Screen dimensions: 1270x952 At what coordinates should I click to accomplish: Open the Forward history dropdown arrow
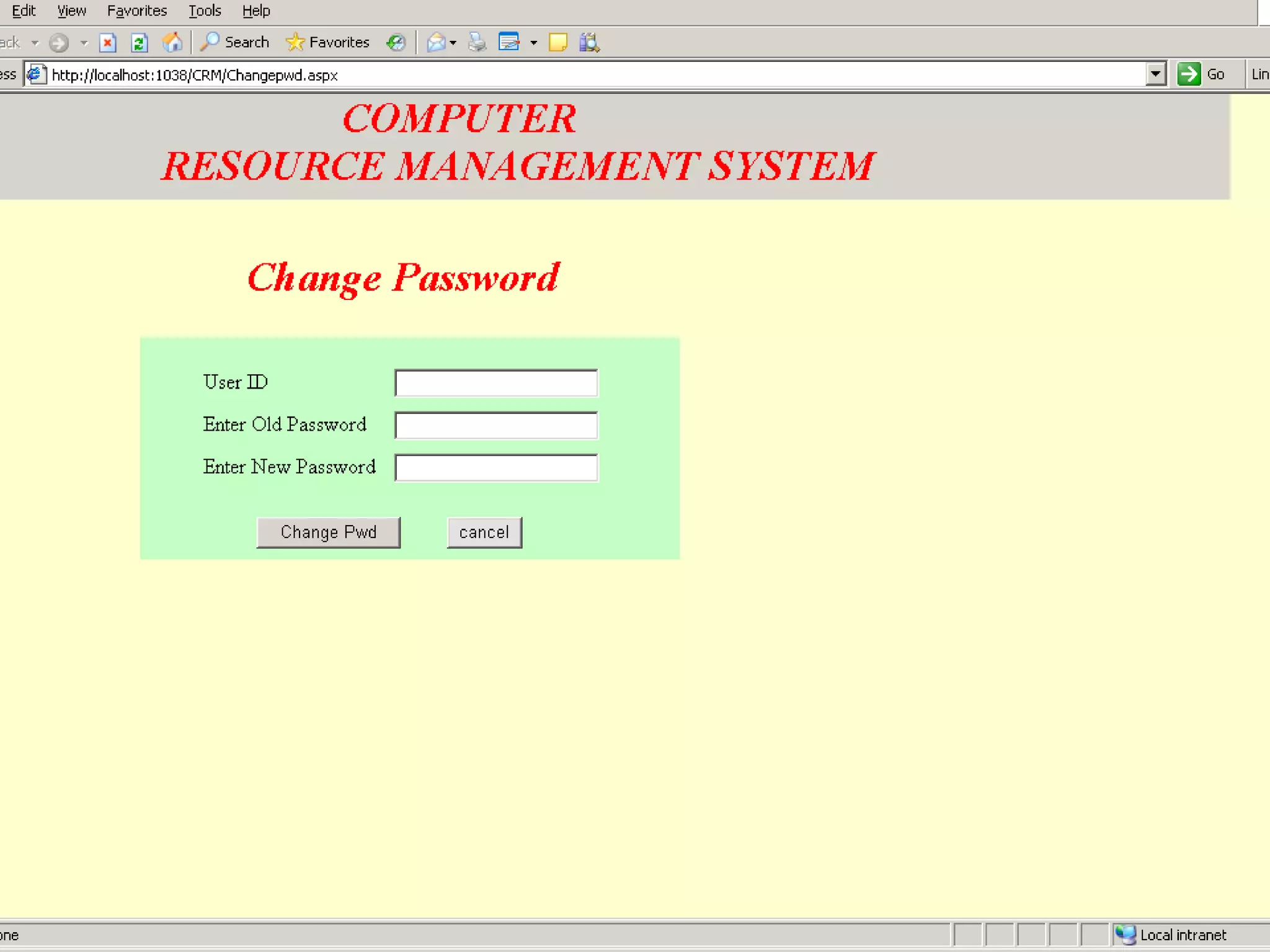point(84,43)
